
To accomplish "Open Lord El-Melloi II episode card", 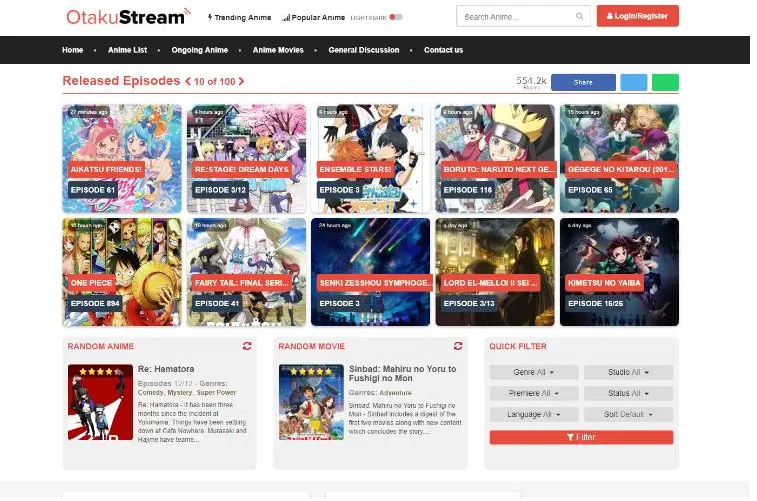I will (495, 272).
